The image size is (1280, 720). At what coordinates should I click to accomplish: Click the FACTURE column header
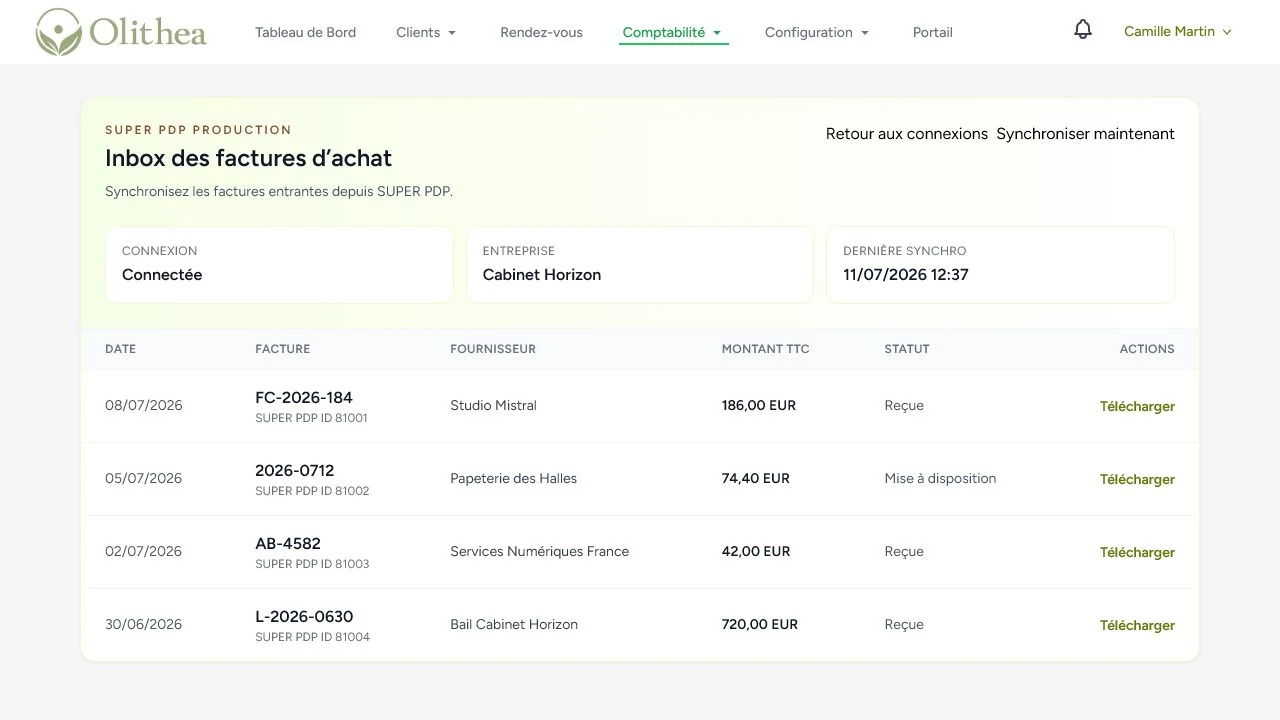coord(283,349)
